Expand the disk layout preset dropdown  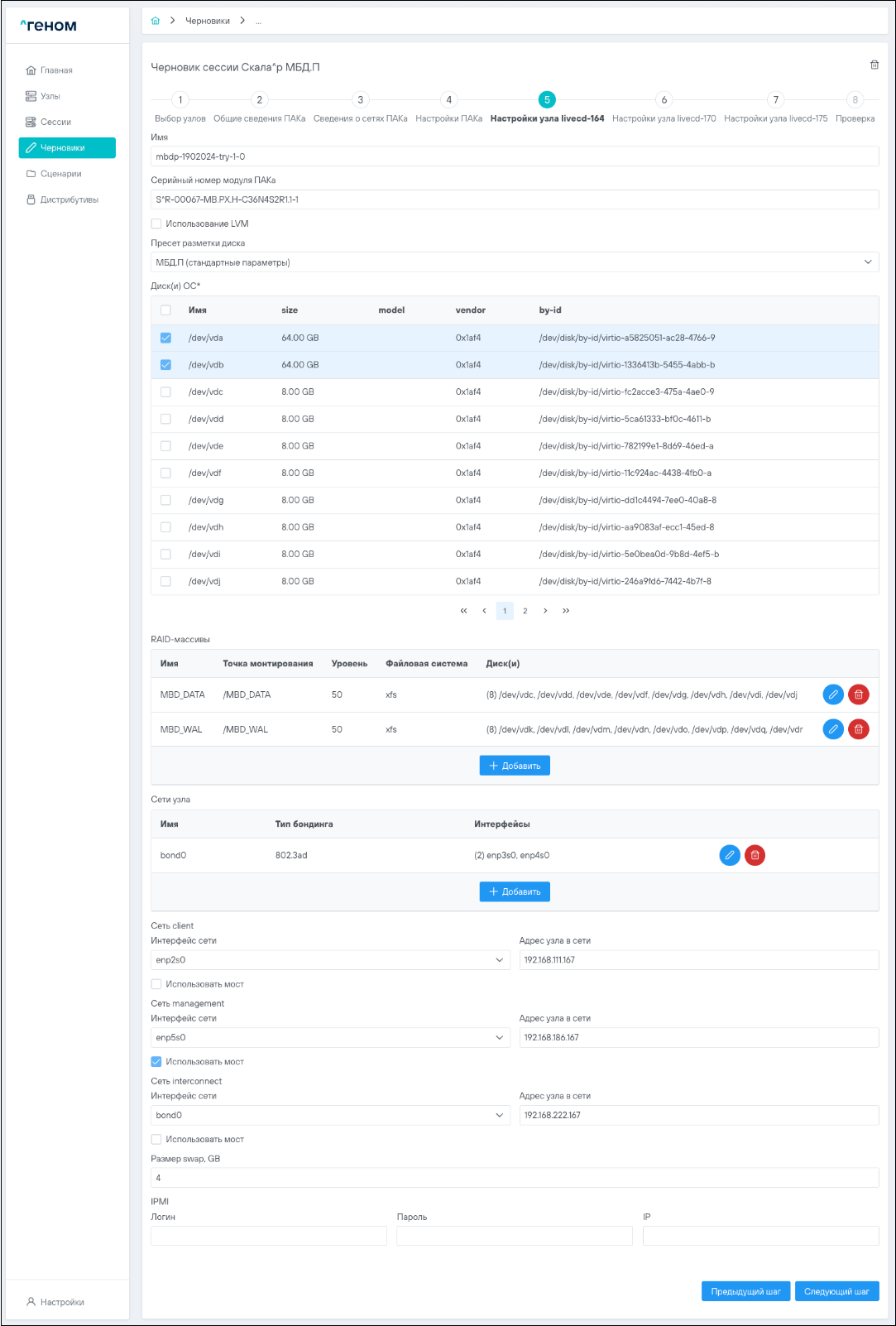pyautogui.click(x=514, y=262)
